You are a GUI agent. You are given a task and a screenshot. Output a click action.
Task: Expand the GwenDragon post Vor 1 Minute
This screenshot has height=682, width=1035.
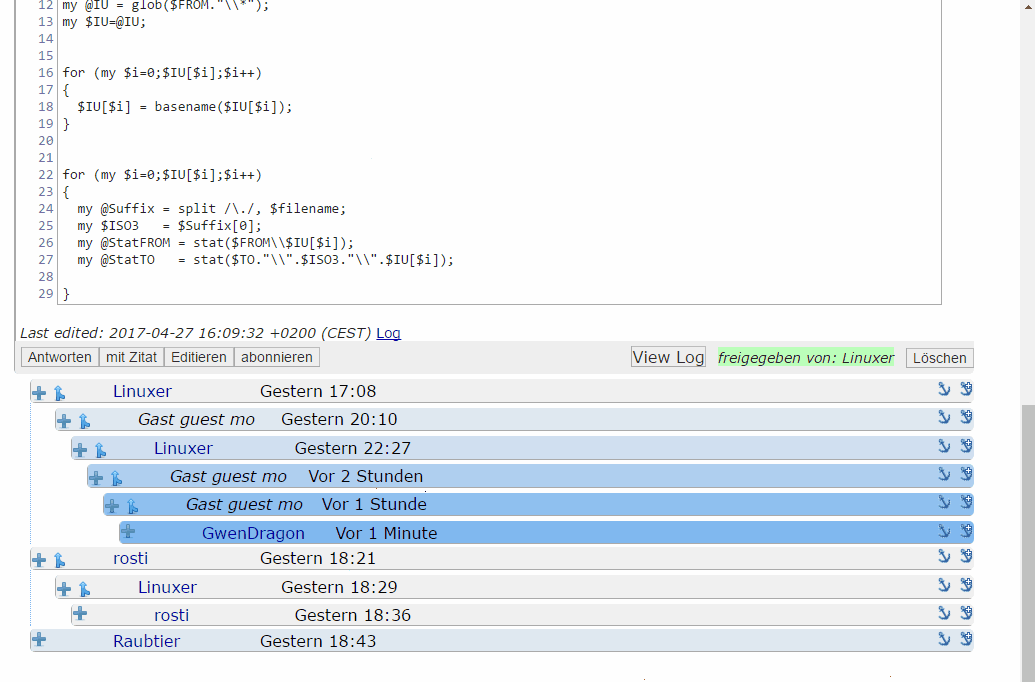pyautogui.click(x=128, y=531)
